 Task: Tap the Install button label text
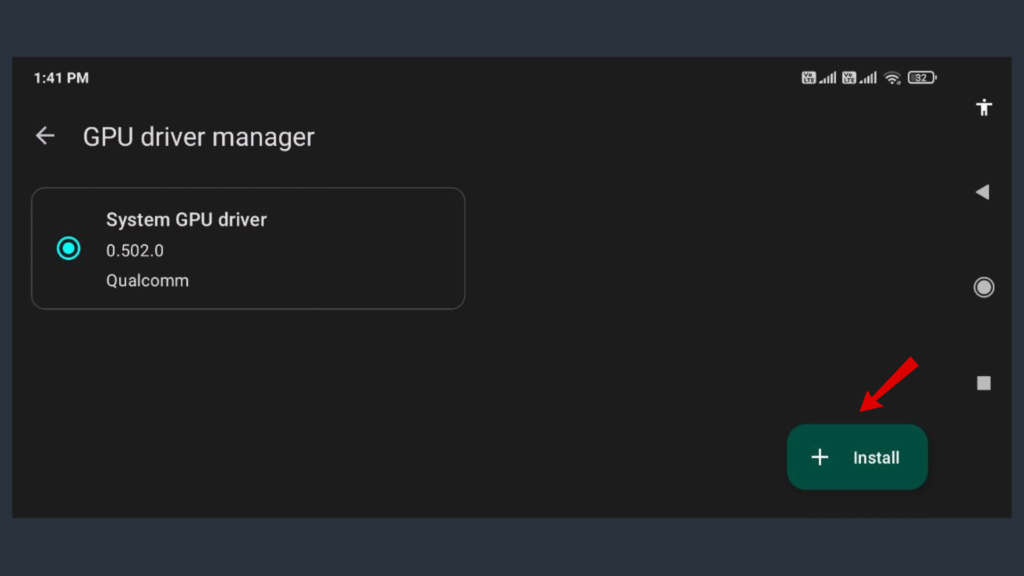[875, 457]
